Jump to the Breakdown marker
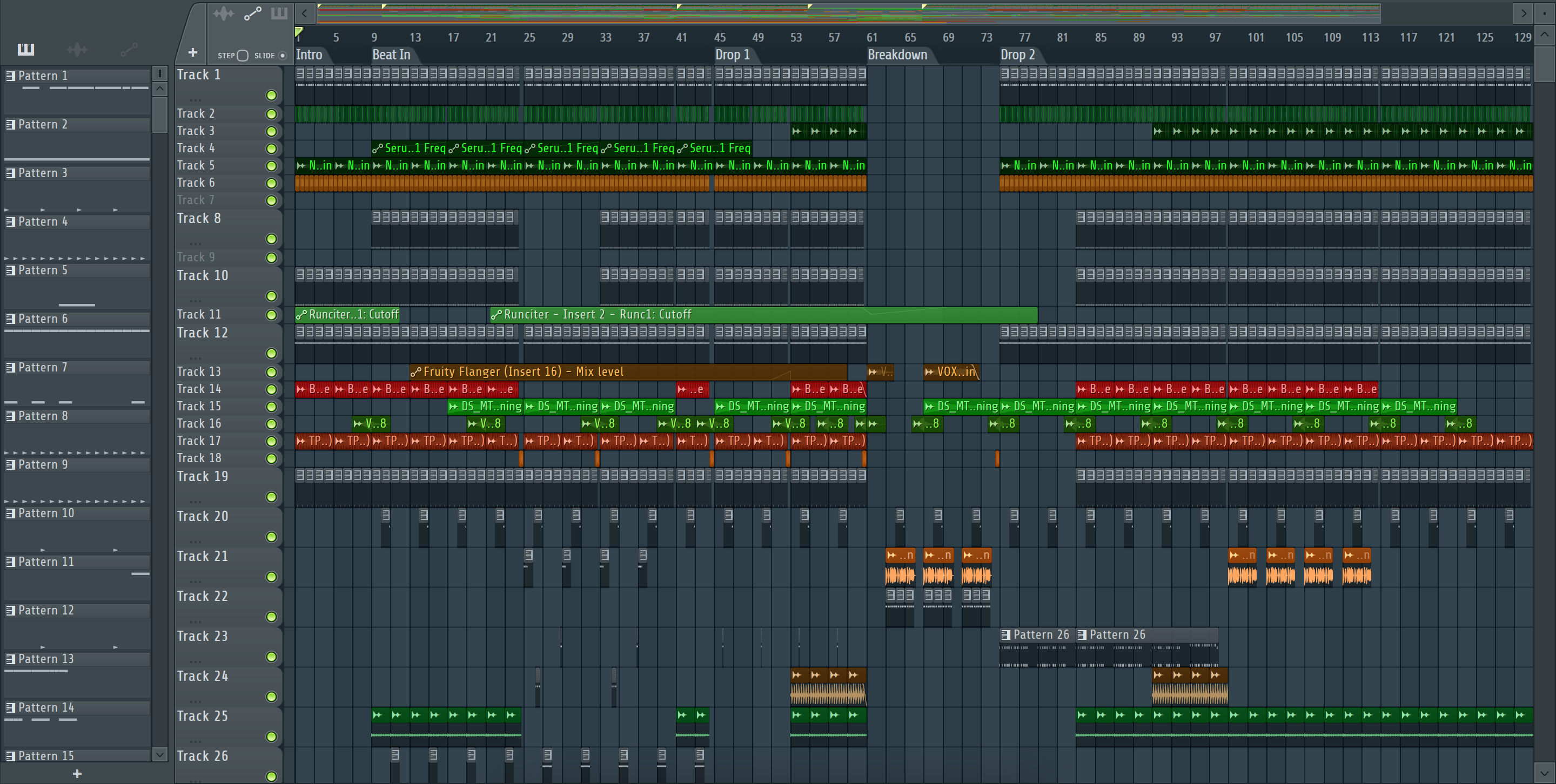The height and width of the screenshot is (784, 1556). (897, 55)
